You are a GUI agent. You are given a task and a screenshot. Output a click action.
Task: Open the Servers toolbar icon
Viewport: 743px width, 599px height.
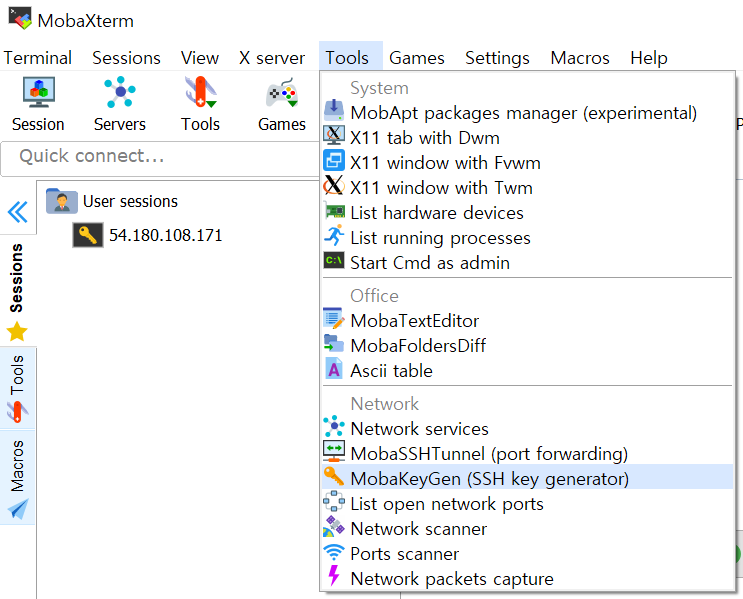pyautogui.click(x=120, y=92)
